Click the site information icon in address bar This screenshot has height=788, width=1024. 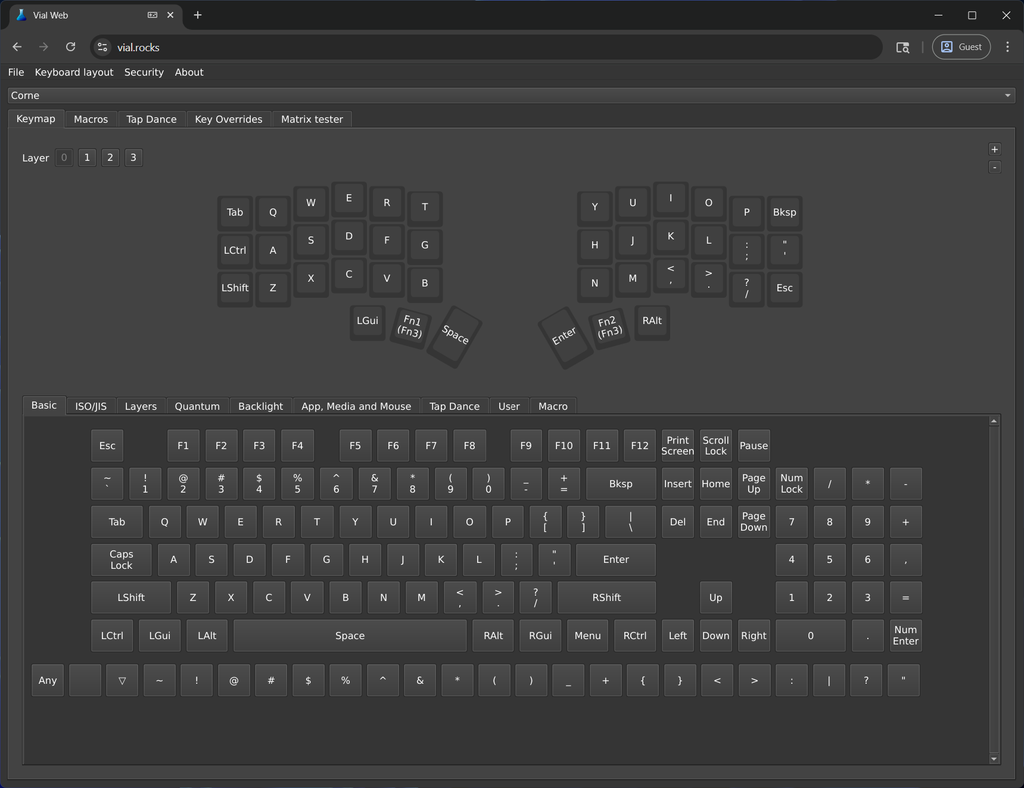(103, 47)
